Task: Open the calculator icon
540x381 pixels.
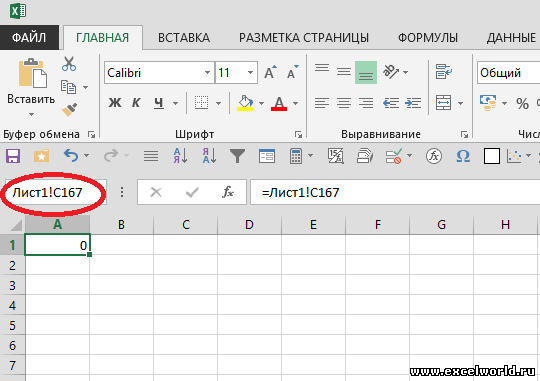Action: point(295,156)
